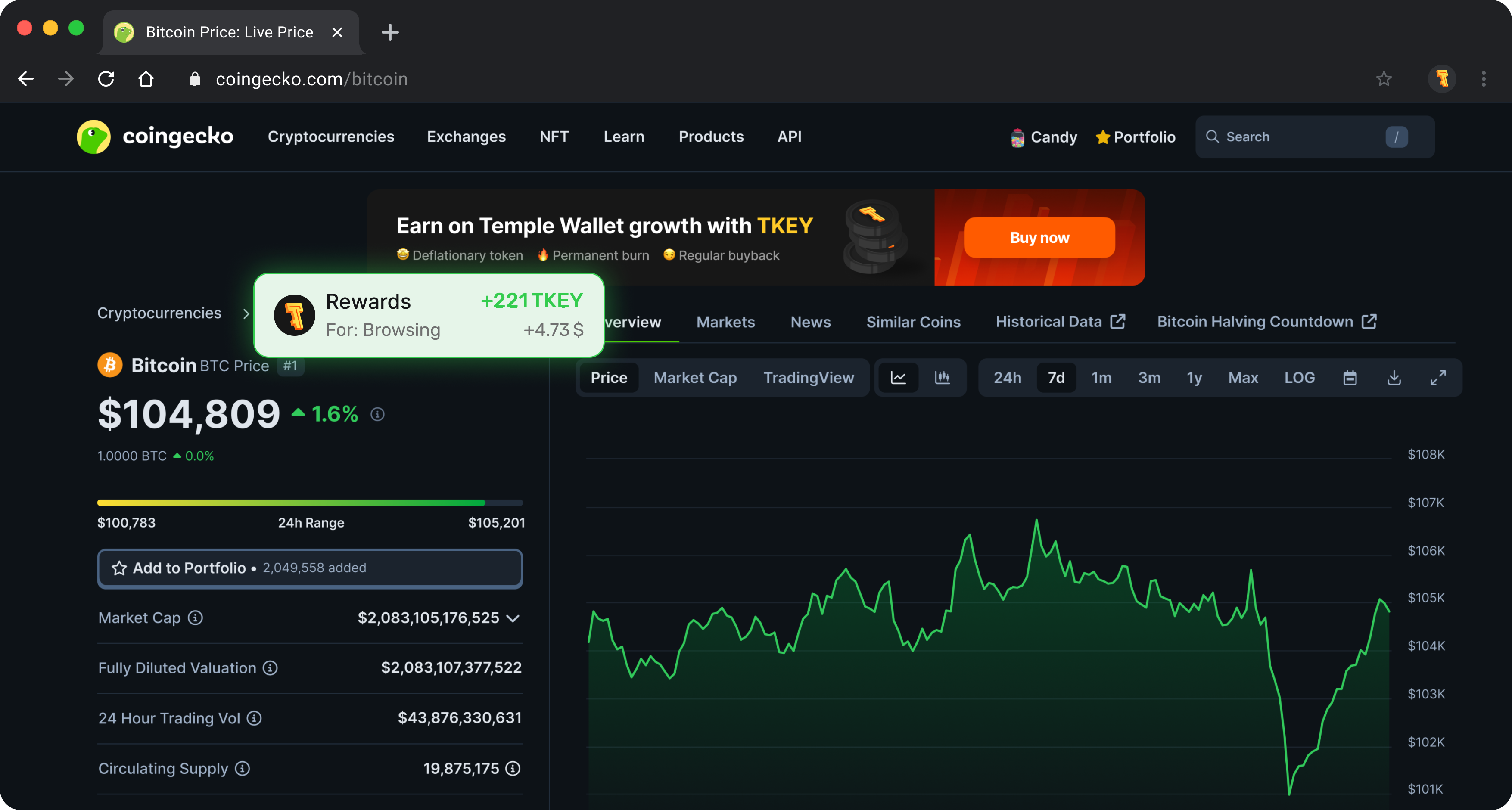Open the NFT nav menu
Image resolution: width=1512 pixels, height=810 pixels.
(x=554, y=137)
